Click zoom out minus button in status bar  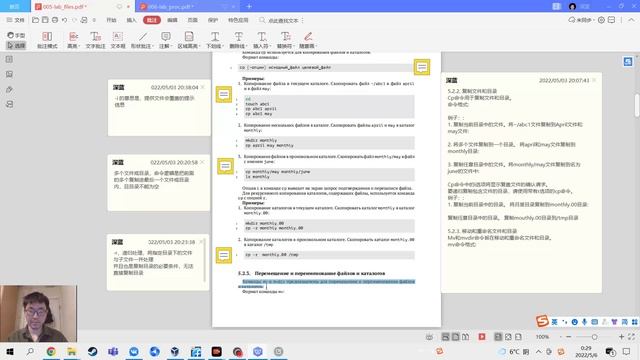pos(568,337)
